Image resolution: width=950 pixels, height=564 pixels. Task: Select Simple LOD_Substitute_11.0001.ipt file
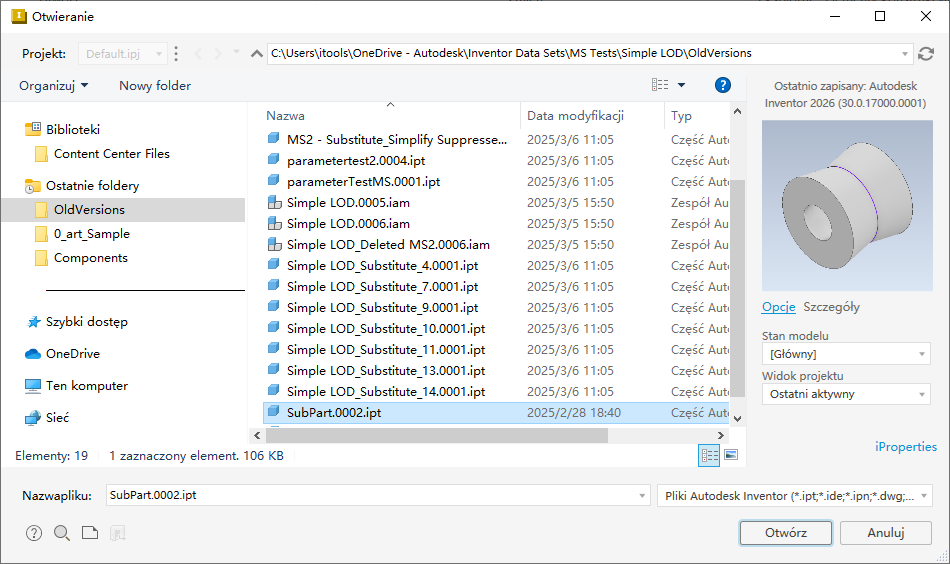click(x=386, y=350)
